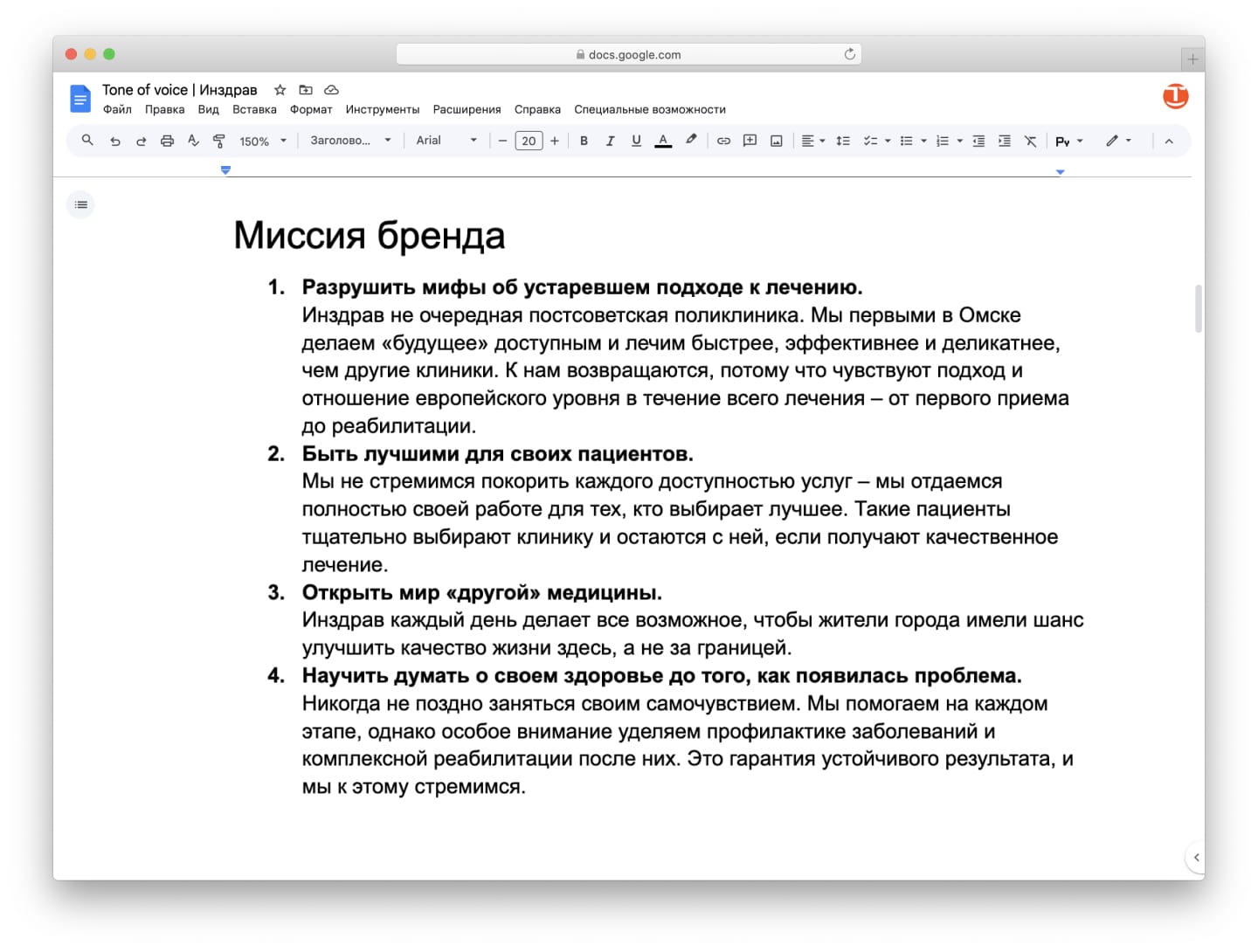Viewport: 1258px width, 952px height.
Task: Open the highlight color picker
Action: pos(691,140)
